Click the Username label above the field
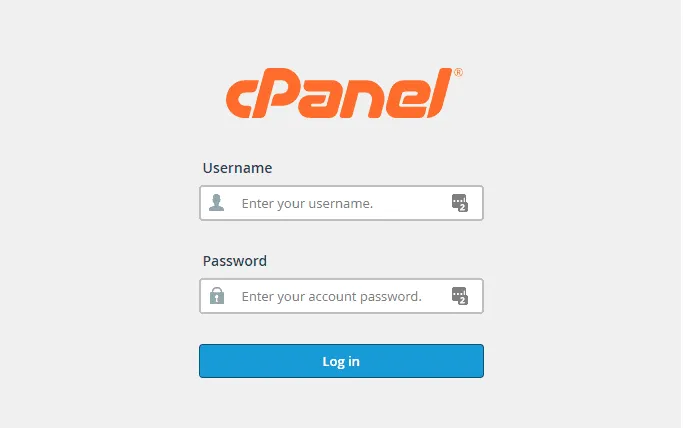Viewport: 683px width, 428px height. click(x=238, y=168)
